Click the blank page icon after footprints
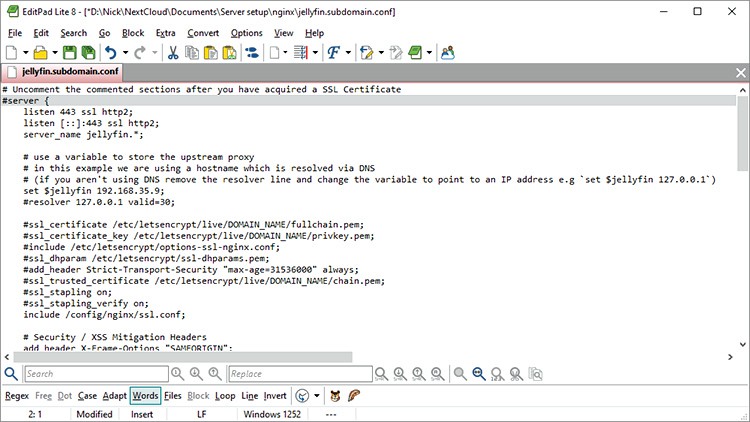 click(x=275, y=53)
